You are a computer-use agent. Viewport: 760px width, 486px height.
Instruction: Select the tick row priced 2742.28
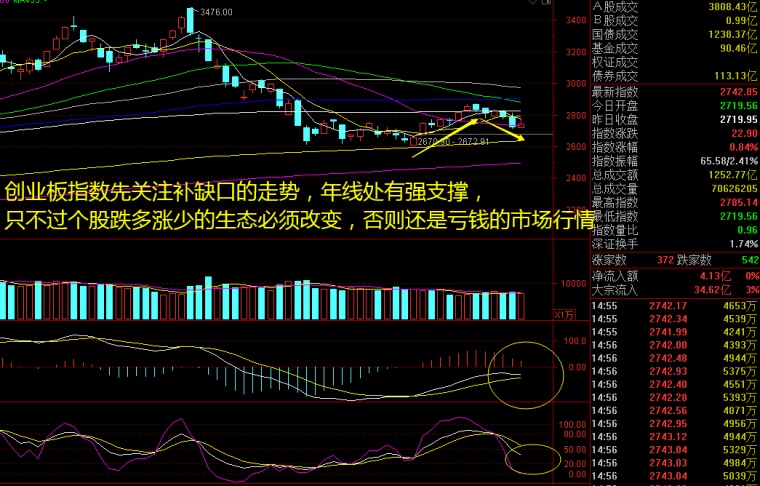(x=675, y=397)
